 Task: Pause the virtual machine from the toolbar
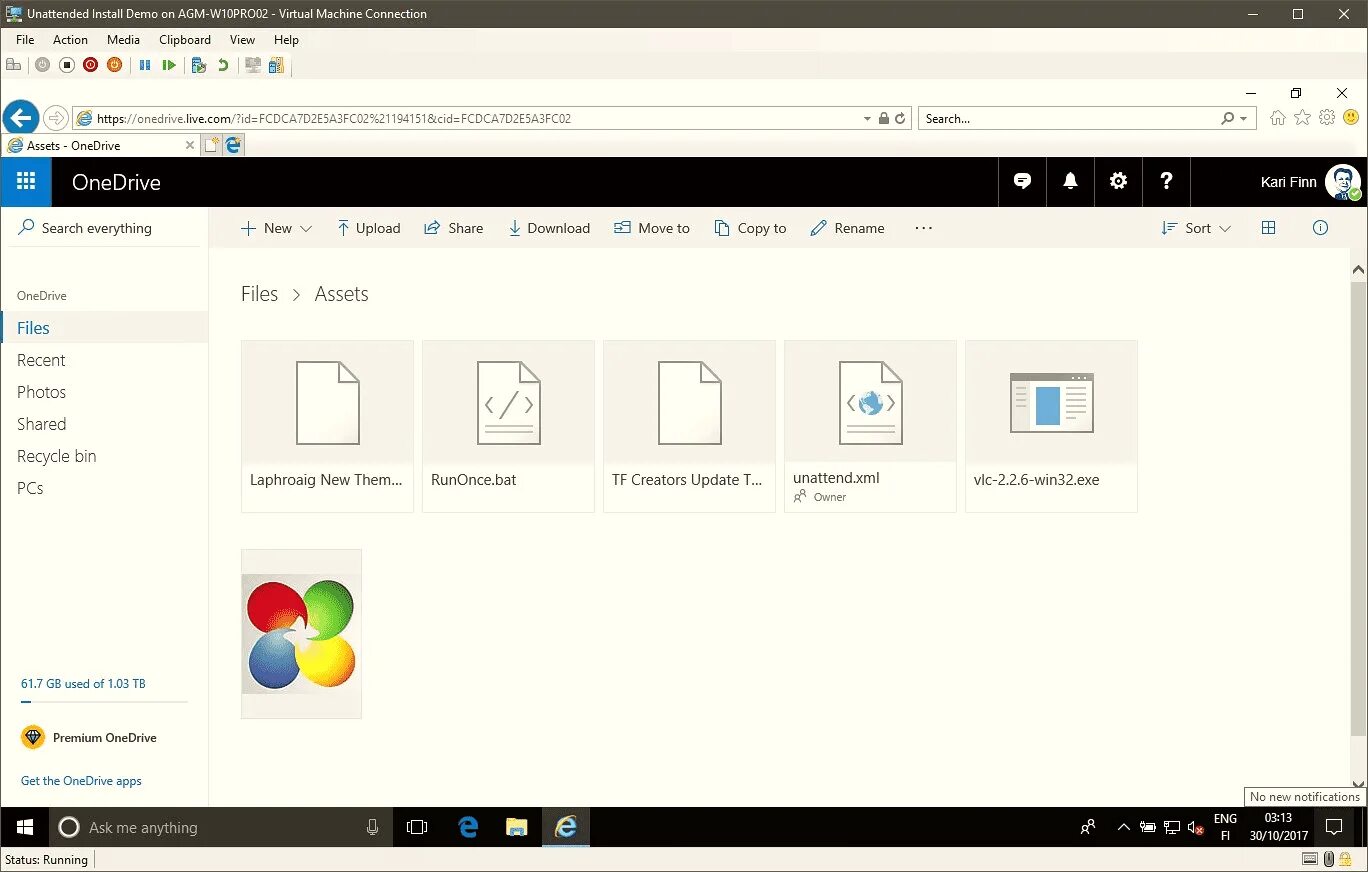point(144,64)
